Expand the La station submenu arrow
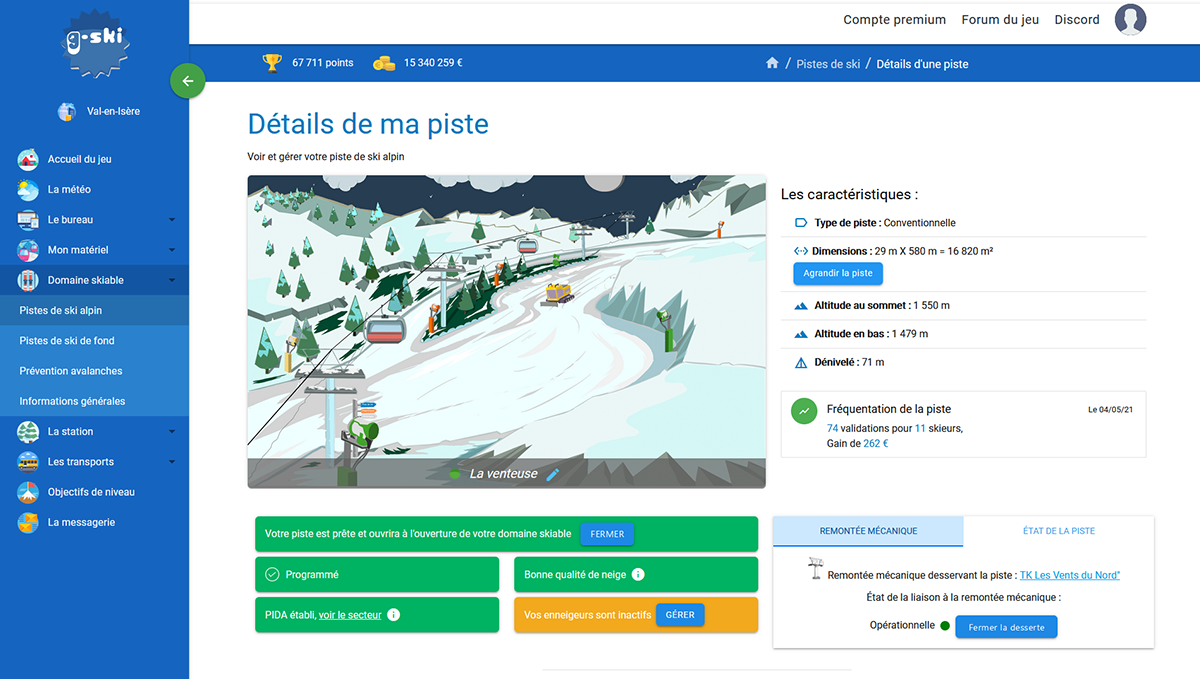 coord(172,432)
